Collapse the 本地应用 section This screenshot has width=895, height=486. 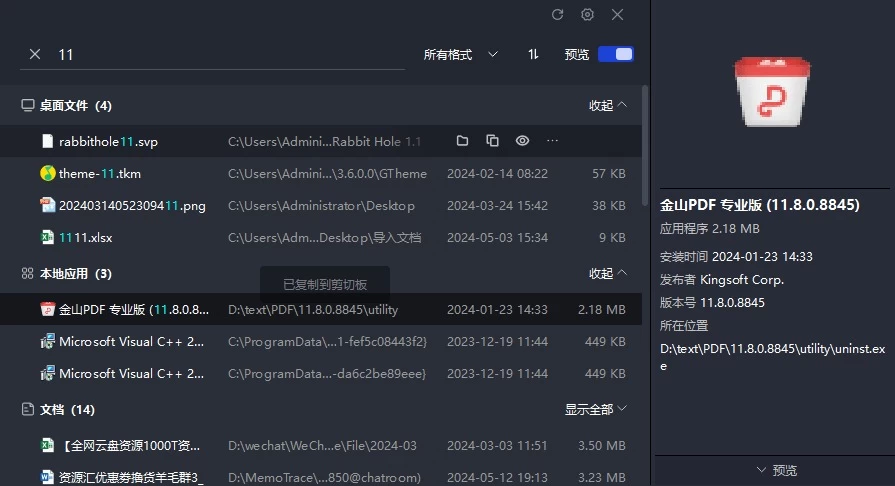(608, 273)
